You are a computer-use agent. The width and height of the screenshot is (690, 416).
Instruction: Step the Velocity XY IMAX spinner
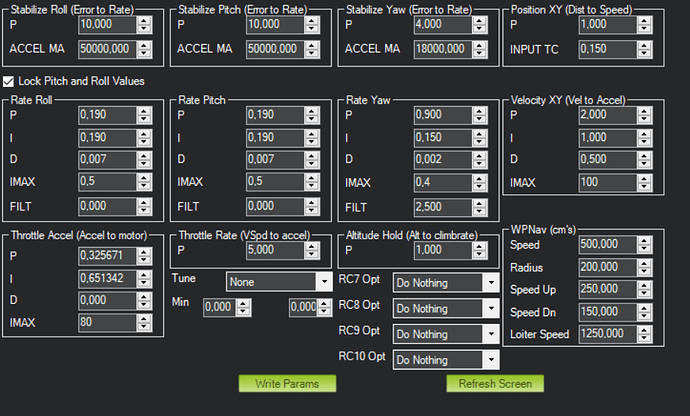click(x=644, y=182)
